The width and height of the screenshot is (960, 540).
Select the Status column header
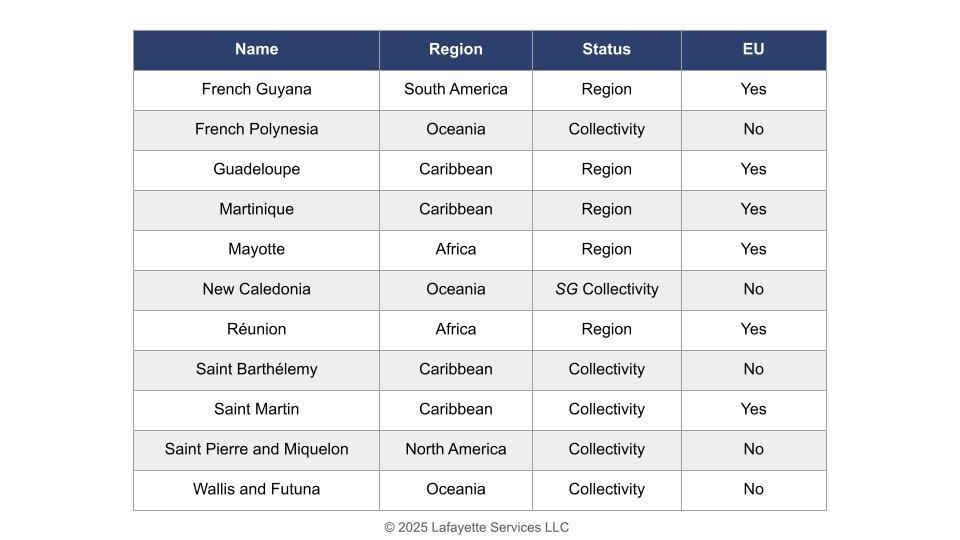pos(606,49)
